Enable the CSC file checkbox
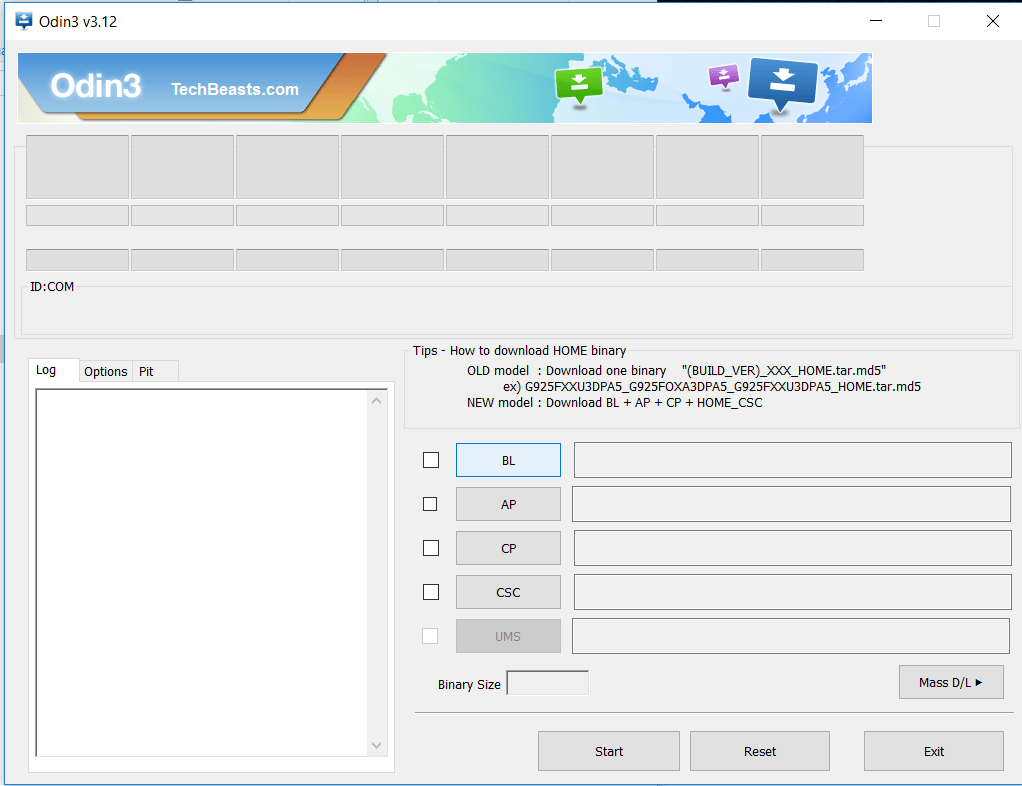This screenshot has height=786, width=1022. [x=431, y=592]
